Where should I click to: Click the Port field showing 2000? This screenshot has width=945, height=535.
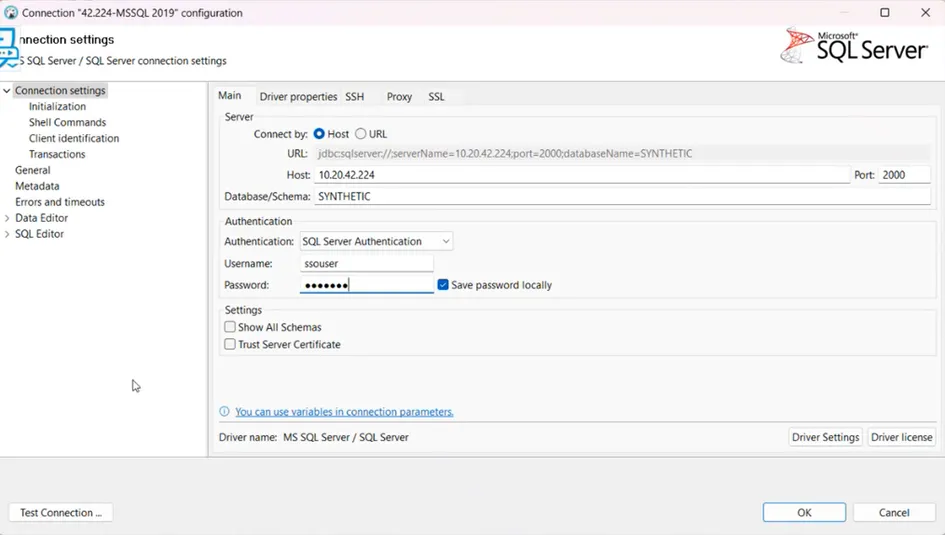[904, 175]
